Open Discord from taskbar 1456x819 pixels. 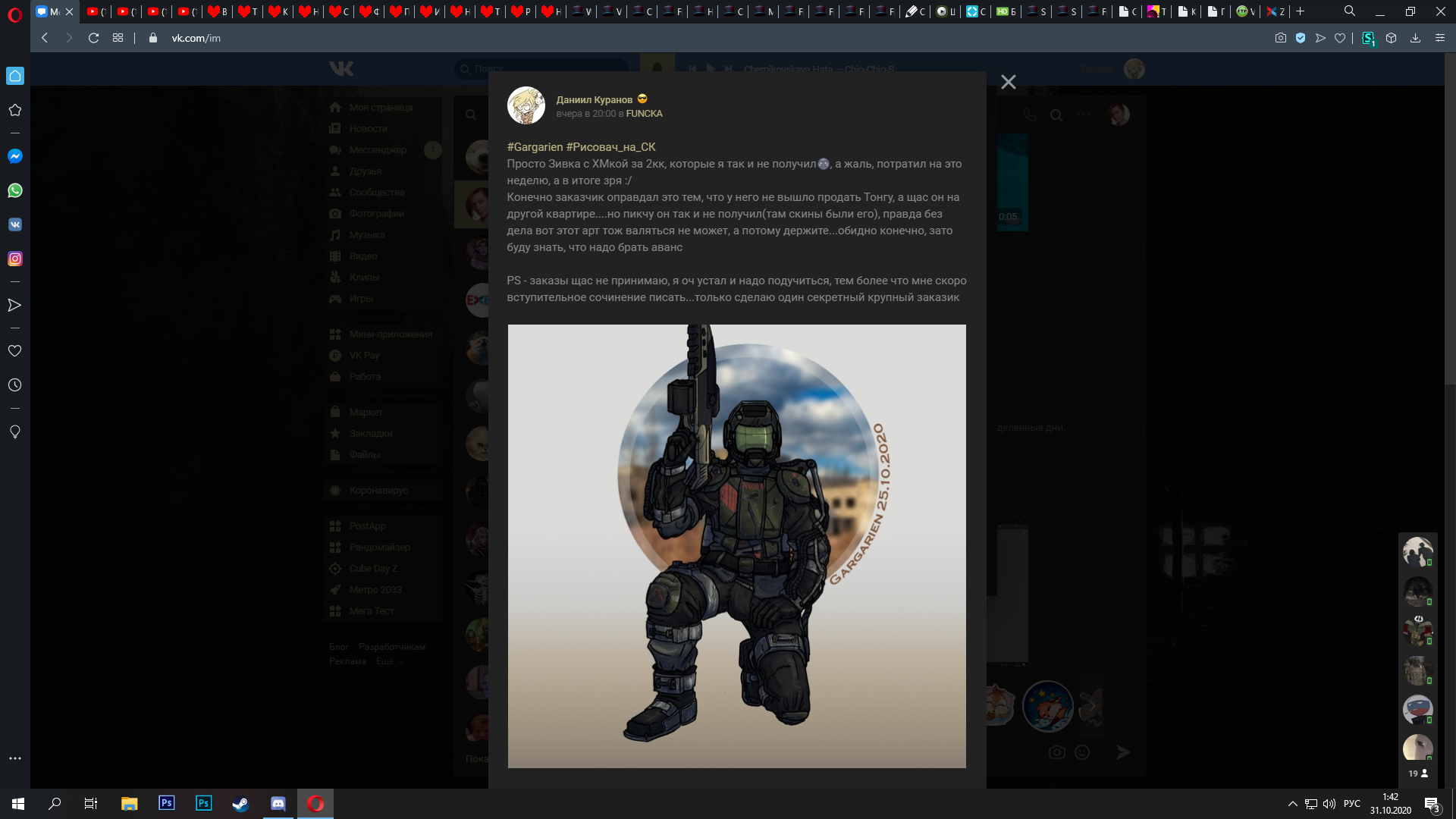278,804
